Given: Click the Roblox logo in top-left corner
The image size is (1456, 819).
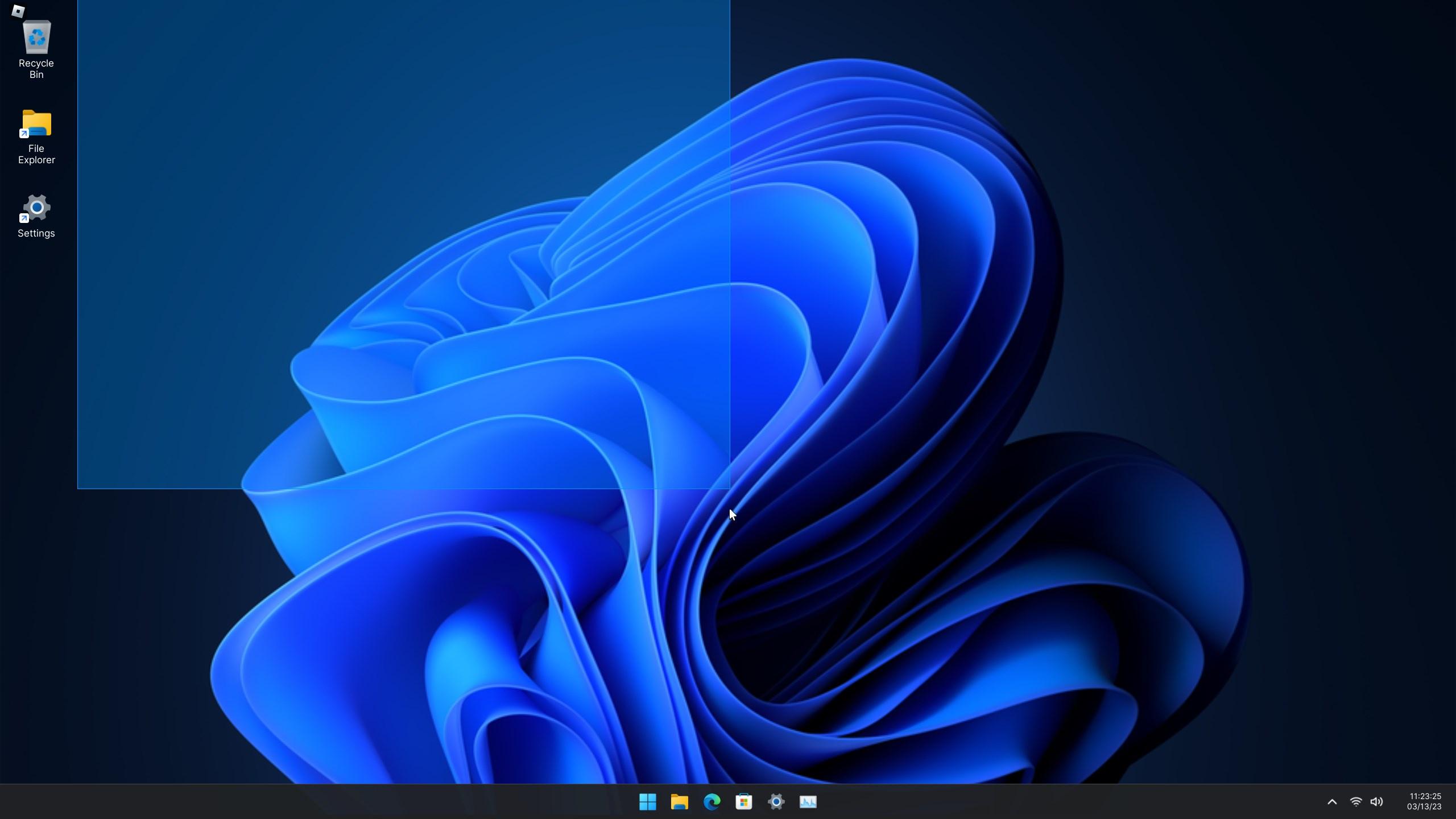Looking at the screenshot, I should (x=18, y=11).
